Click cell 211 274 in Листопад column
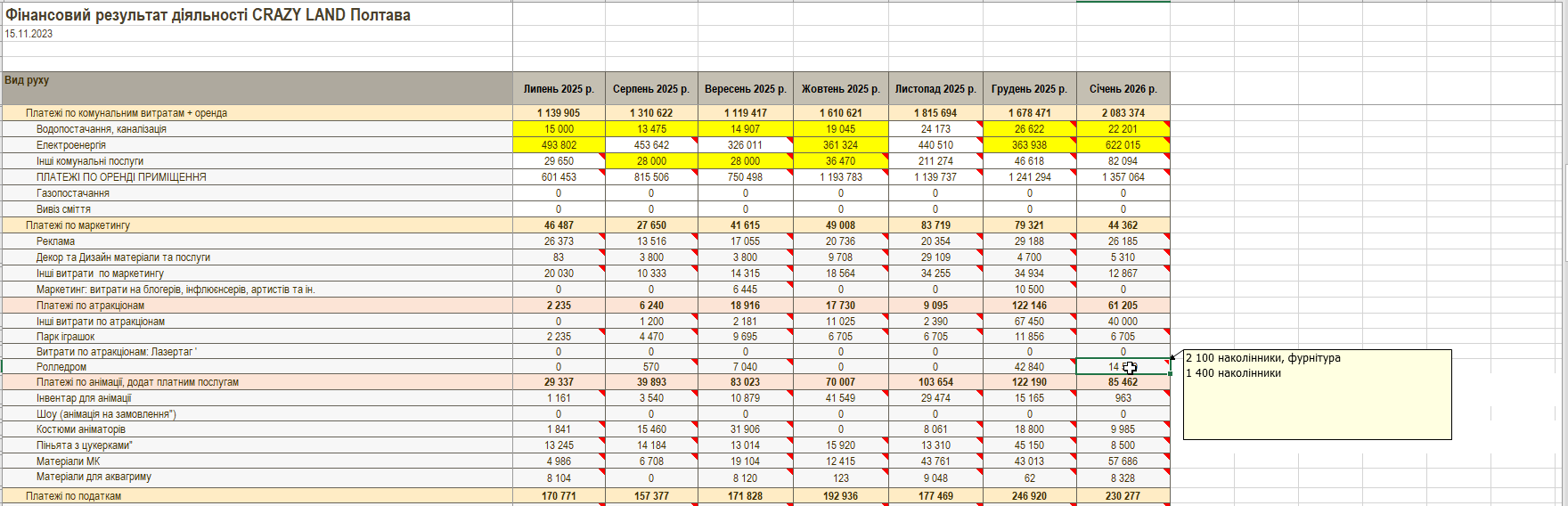Image resolution: width=1568 pixels, height=506 pixels. pyautogui.click(x=935, y=161)
